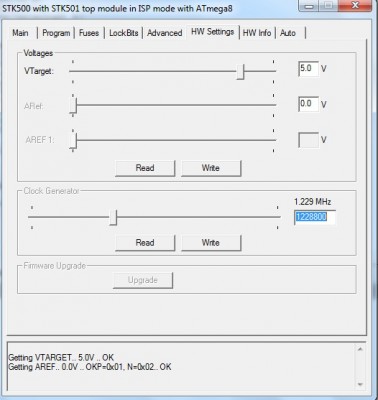
Task: Select the HW Settings tab
Action: coord(213,32)
